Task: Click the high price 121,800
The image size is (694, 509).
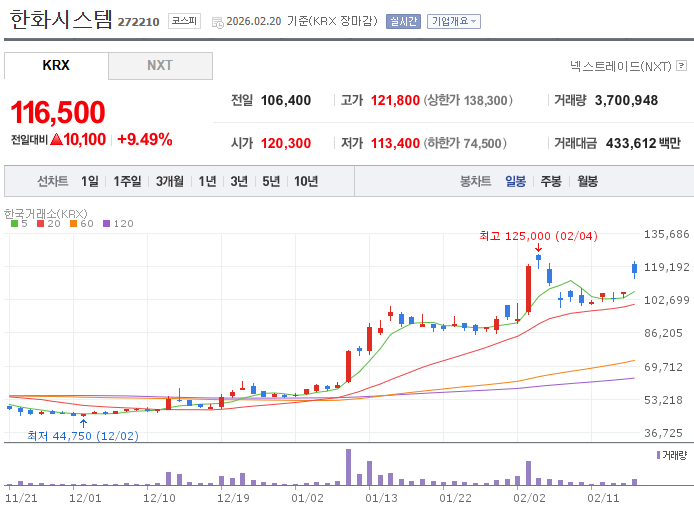Action: point(395,100)
